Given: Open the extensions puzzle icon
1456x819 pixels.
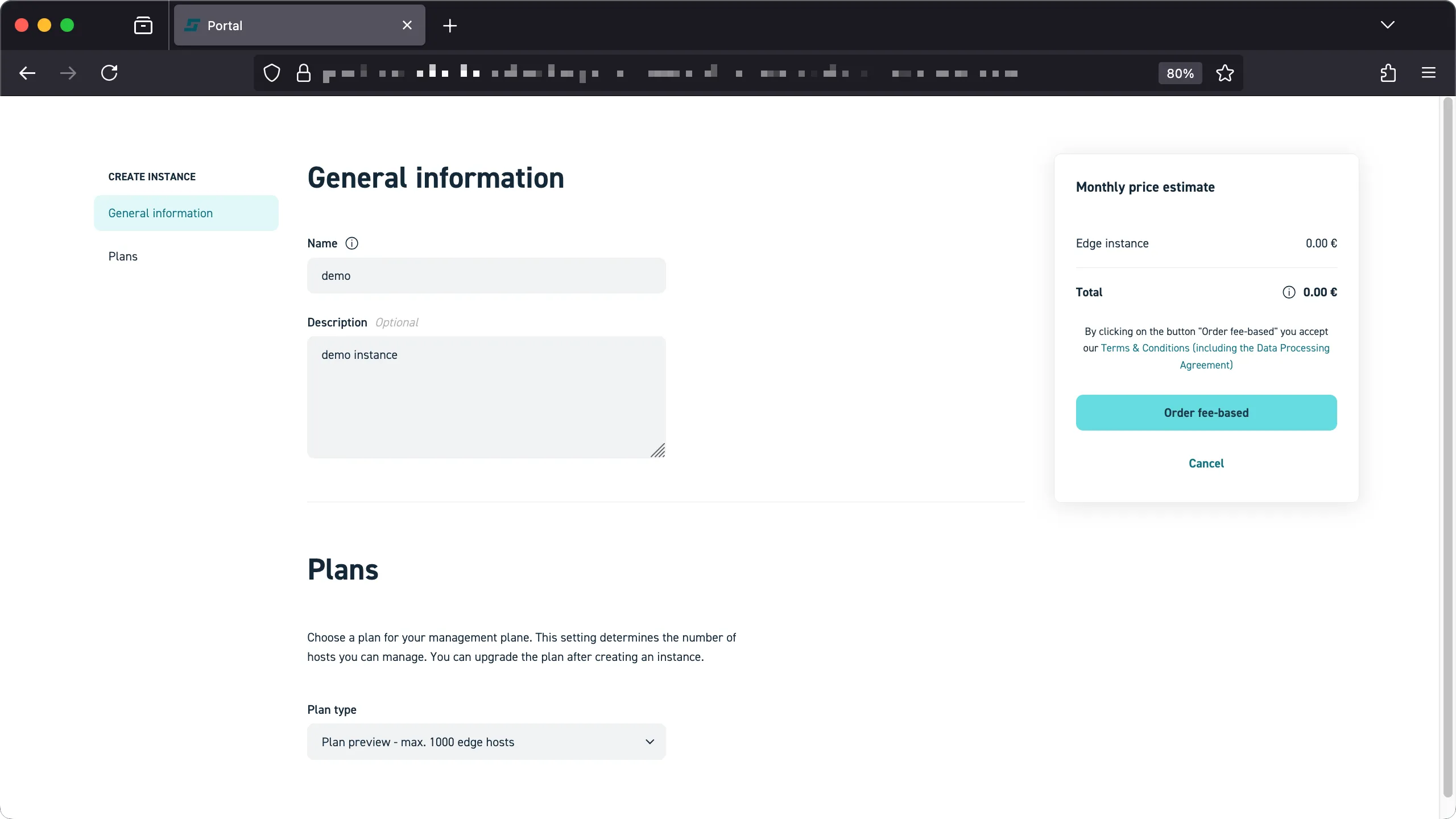Looking at the screenshot, I should (x=1388, y=73).
